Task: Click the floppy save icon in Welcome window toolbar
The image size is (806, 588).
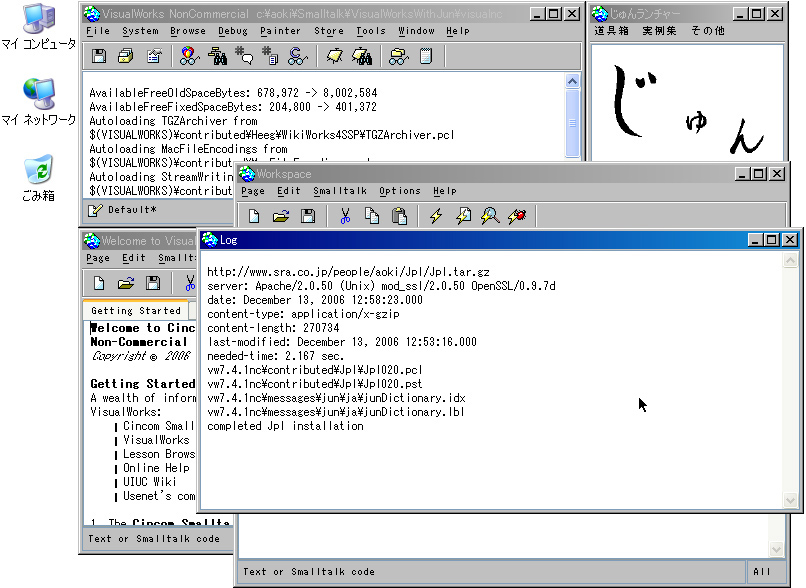Action: pos(153,283)
